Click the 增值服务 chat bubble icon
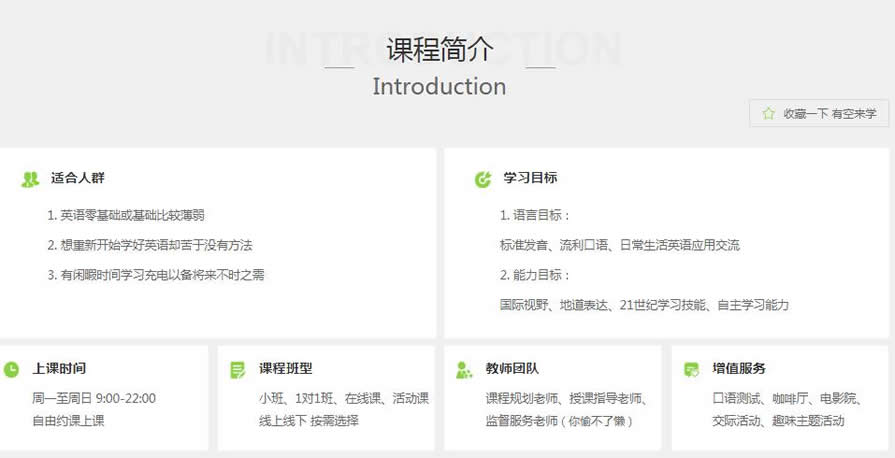 point(691,370)
